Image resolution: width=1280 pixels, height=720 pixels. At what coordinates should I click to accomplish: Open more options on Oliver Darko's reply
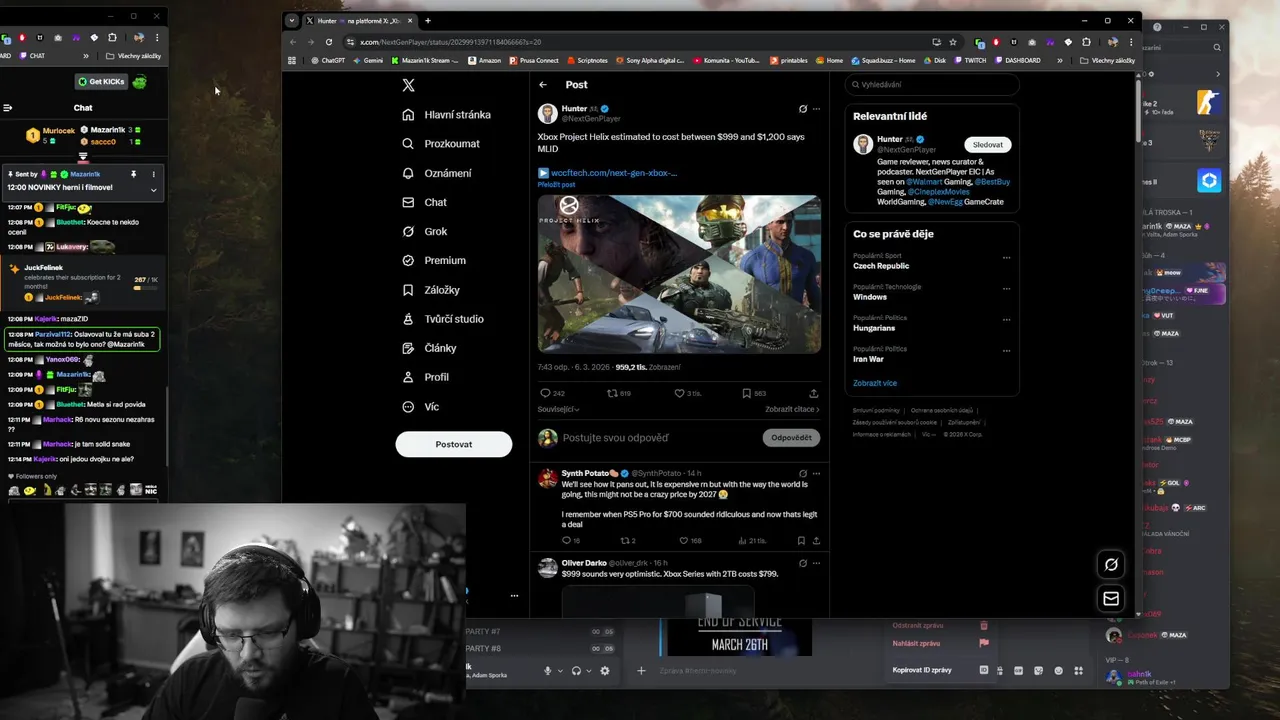(816, 563)
